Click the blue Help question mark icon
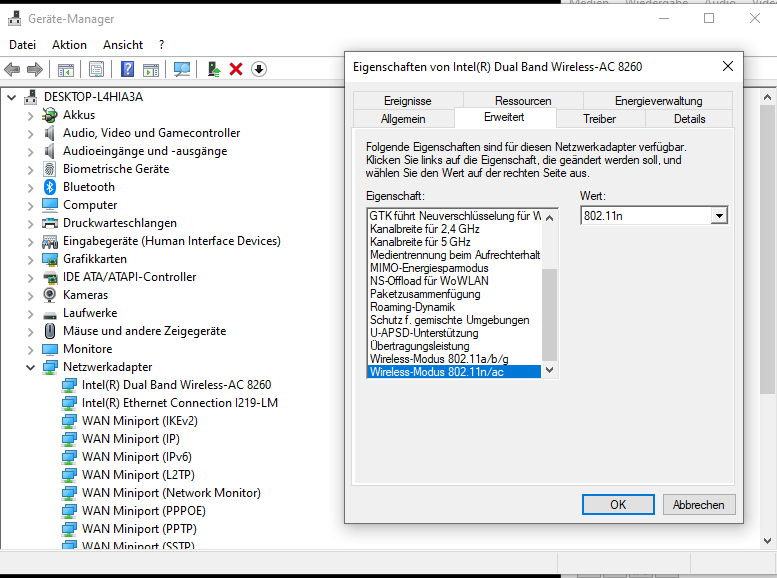The image size is (777, 578). tap(127, 69)
